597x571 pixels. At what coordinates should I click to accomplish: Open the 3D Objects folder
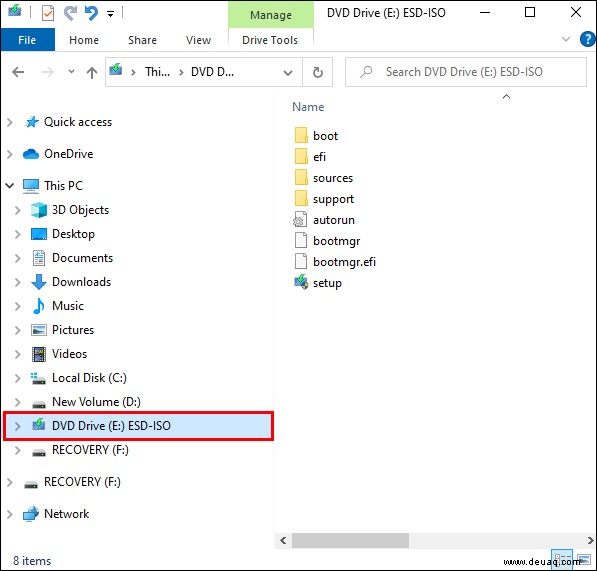pos(80,210)
